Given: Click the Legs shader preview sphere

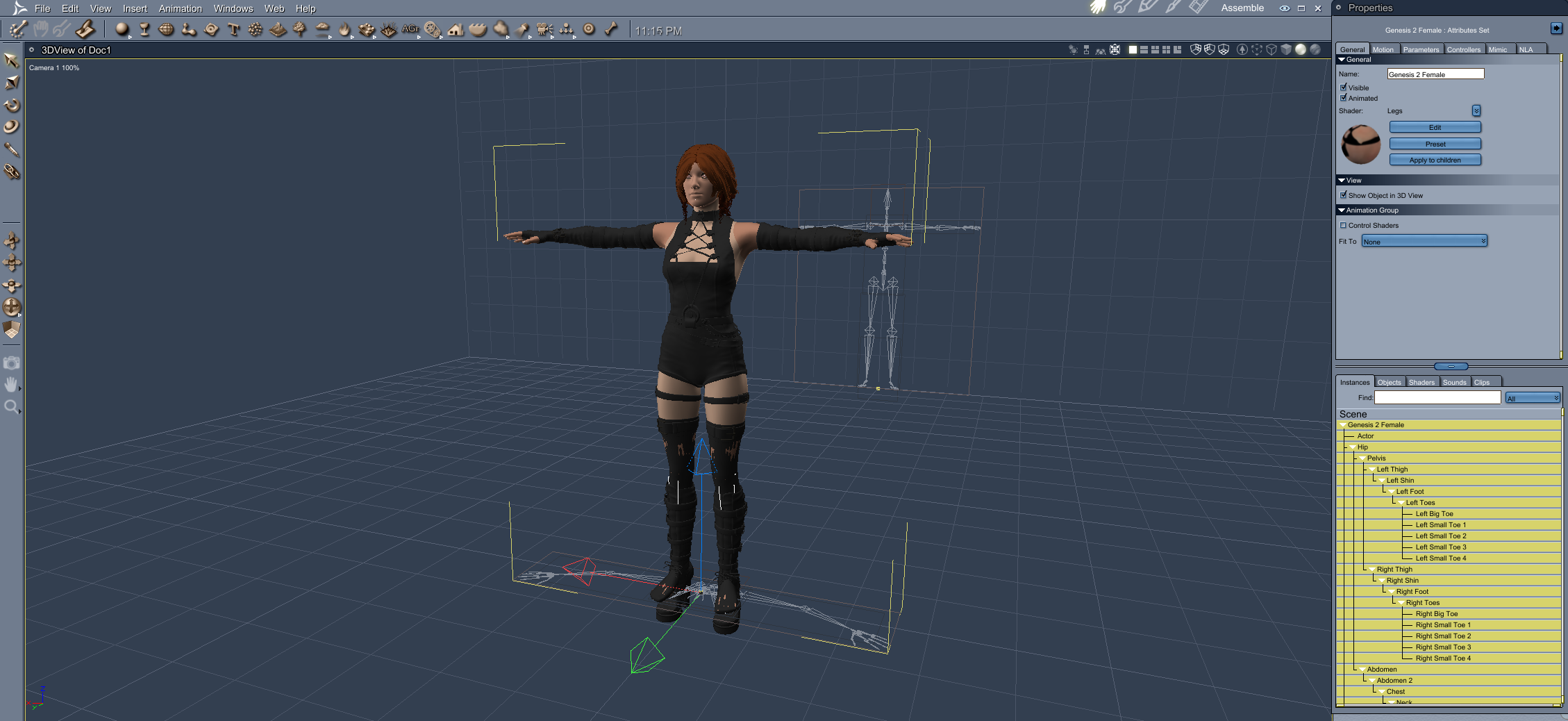Looking at the screenshot, I should coord(1360,144).
